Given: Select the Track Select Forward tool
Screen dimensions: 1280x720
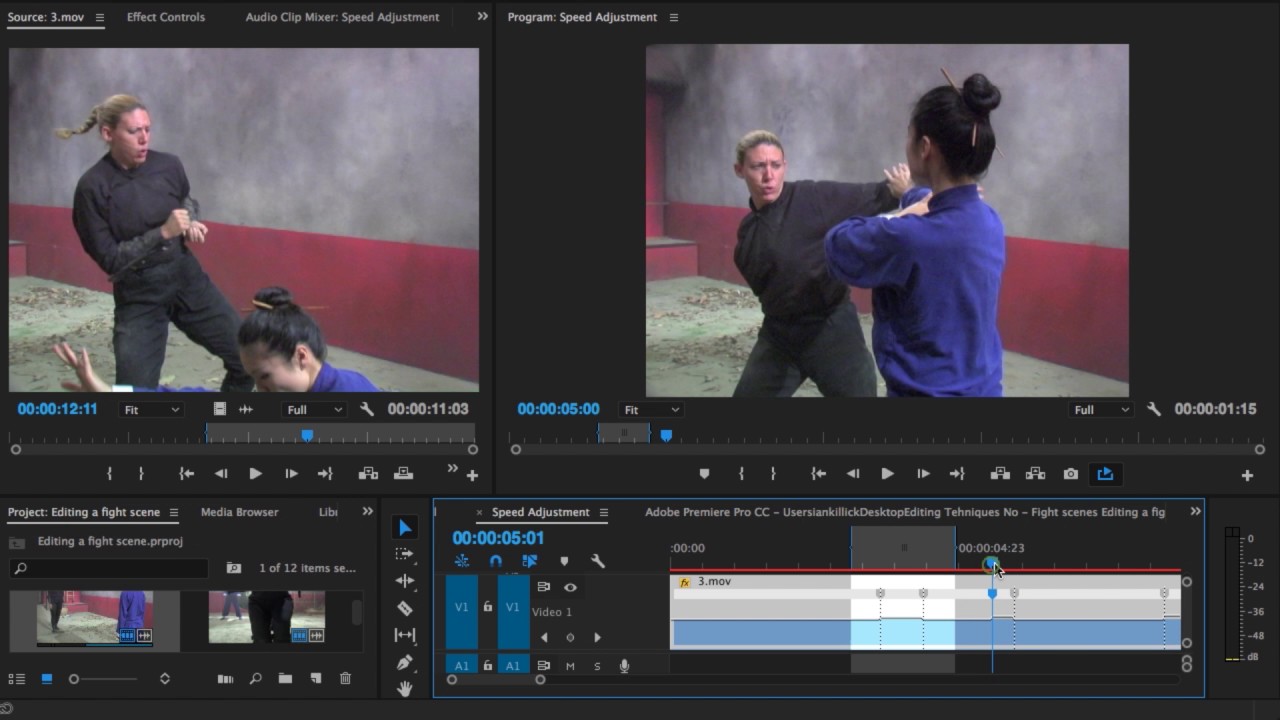Looking at the screenshot, I should click(x=404, y=554).
